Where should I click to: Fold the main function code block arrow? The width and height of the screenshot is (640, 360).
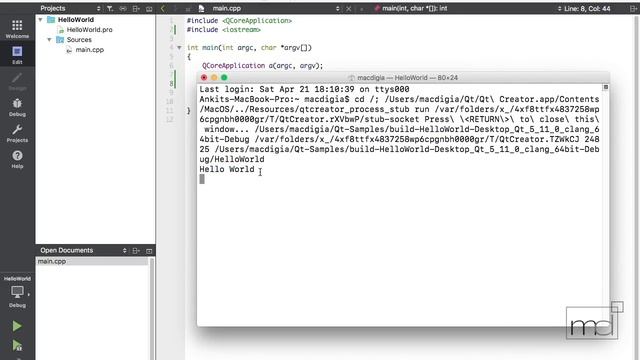pyautogui.click(x=179, y=48)
